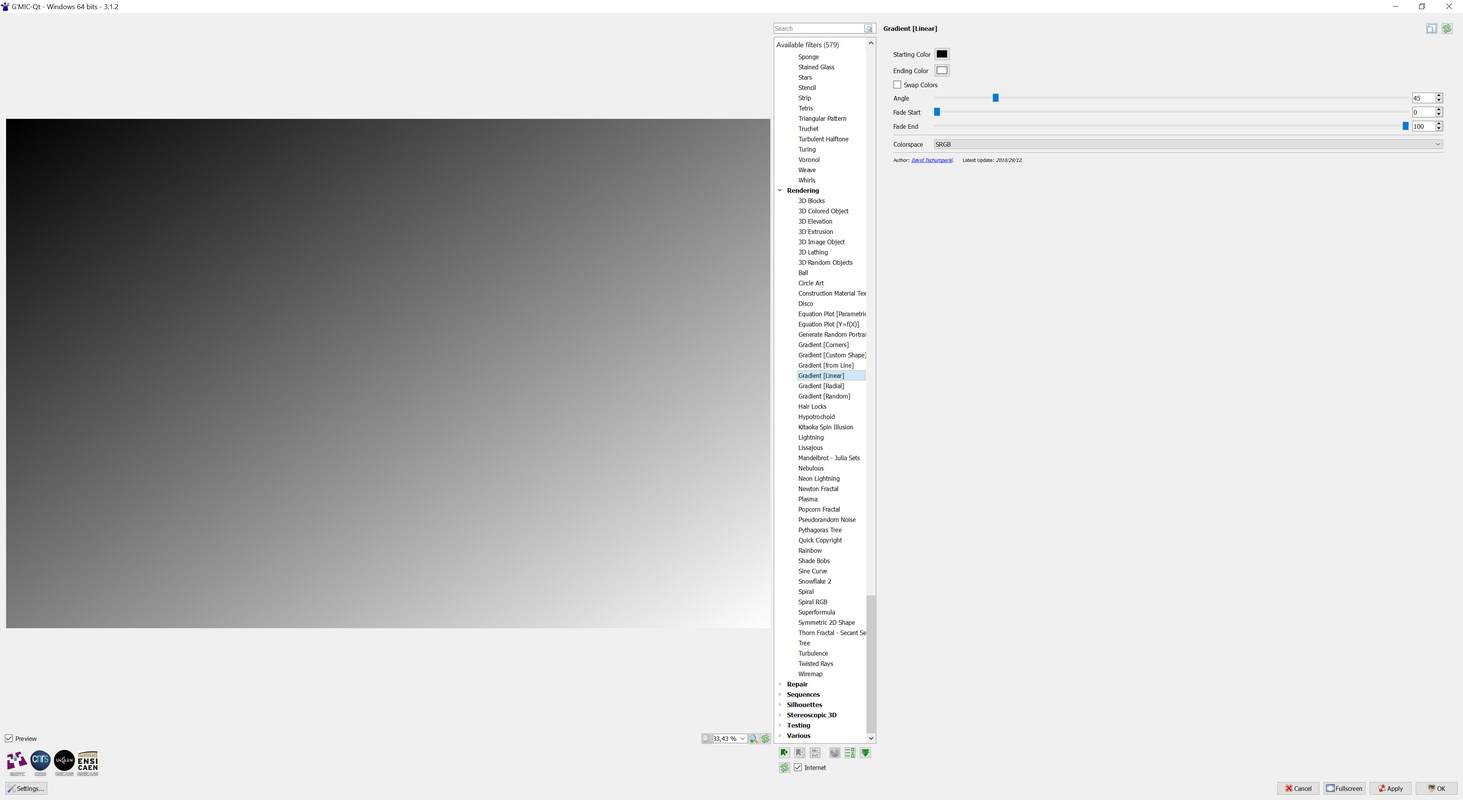The image size is (1463, 800).
Task: Open the David Tschumperlé author link
Action: [x=932, y=160]
